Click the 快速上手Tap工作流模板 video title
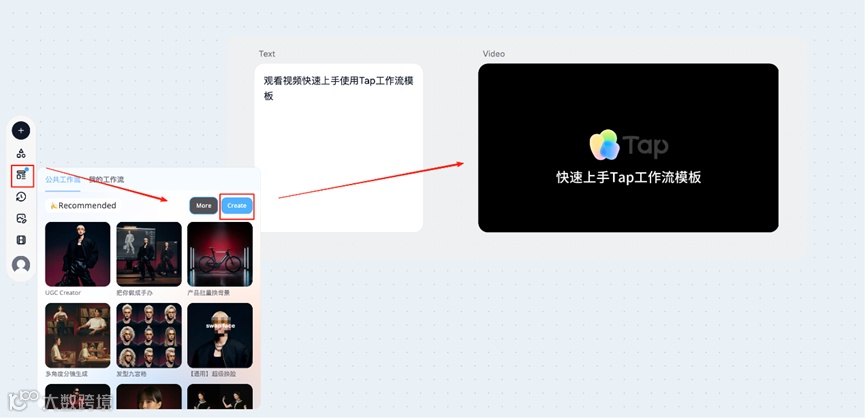The width and height of the screenshot is (865, 418). 629,178
